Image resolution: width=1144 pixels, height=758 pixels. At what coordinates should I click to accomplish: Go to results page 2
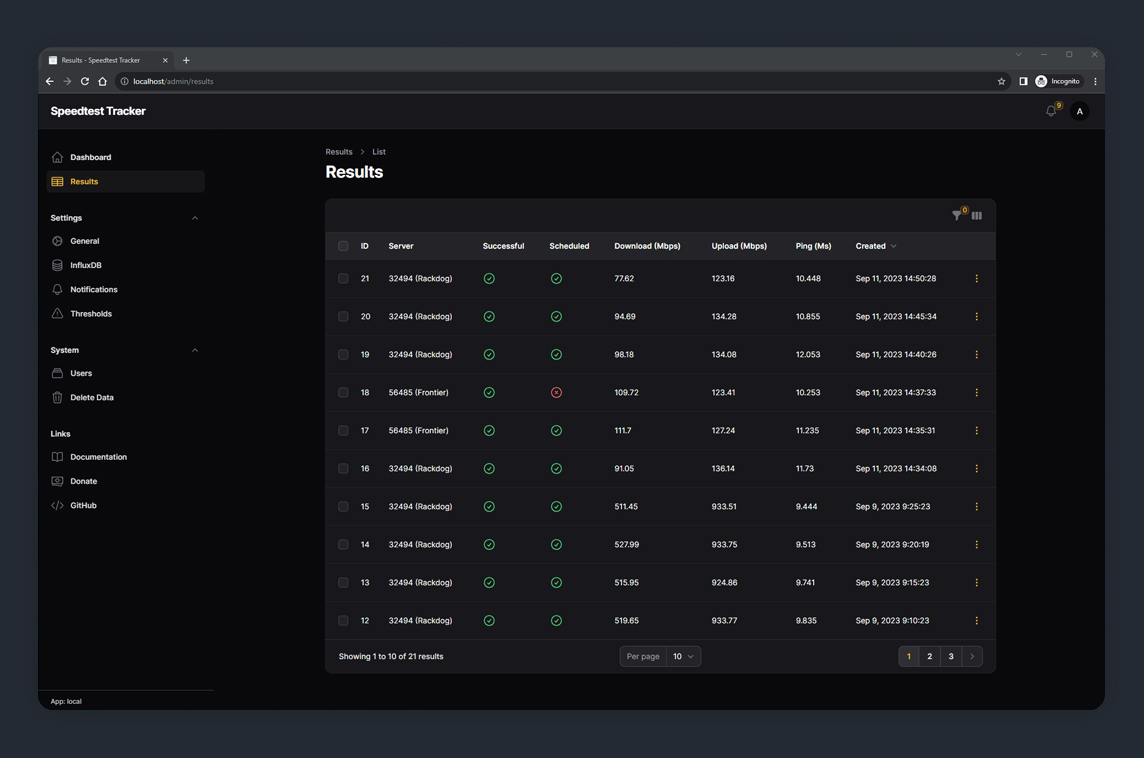(x=930, y=657)
